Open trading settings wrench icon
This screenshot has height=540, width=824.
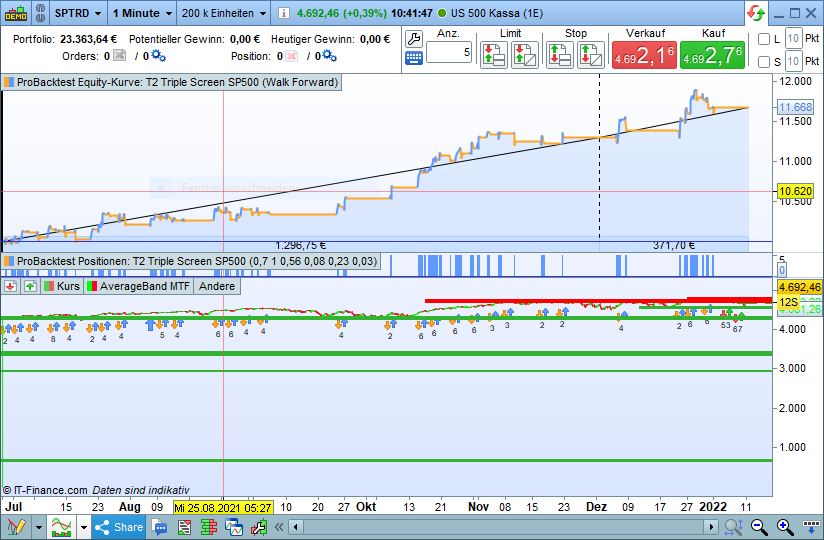[414, 38]
